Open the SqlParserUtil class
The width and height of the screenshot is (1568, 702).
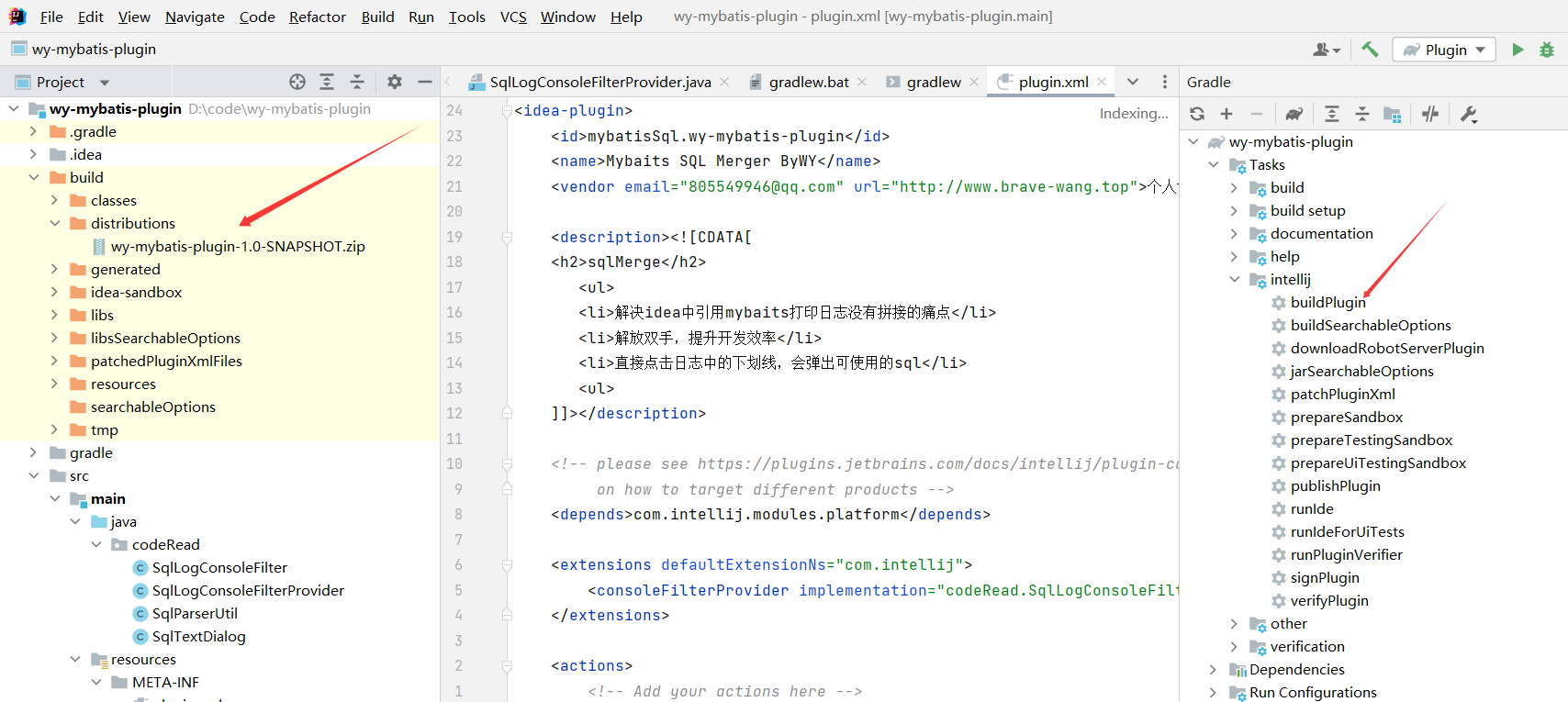[195, 613]
